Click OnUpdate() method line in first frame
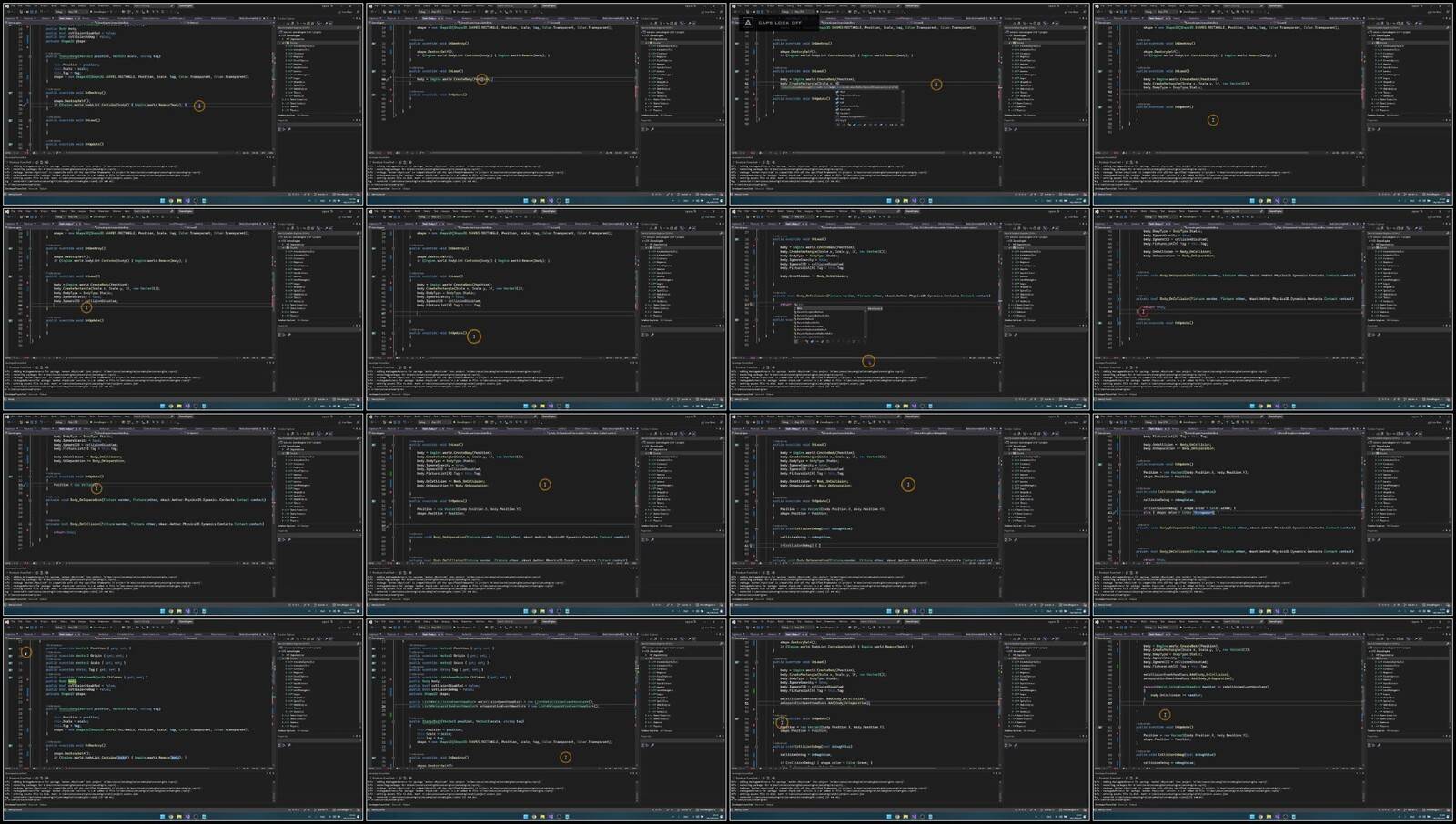The image size is (1456, 824). point(74,144)
